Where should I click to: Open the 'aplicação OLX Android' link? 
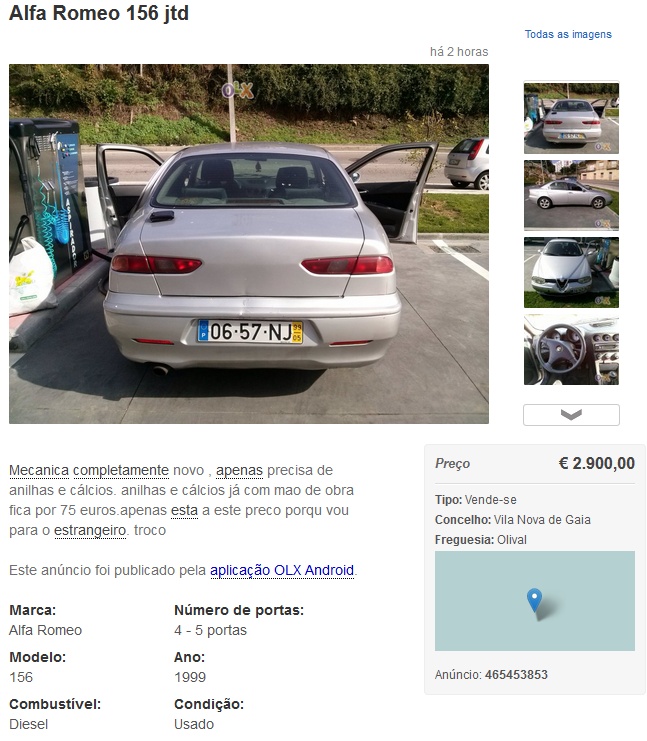pyautogui.click(x=282, y=570)
